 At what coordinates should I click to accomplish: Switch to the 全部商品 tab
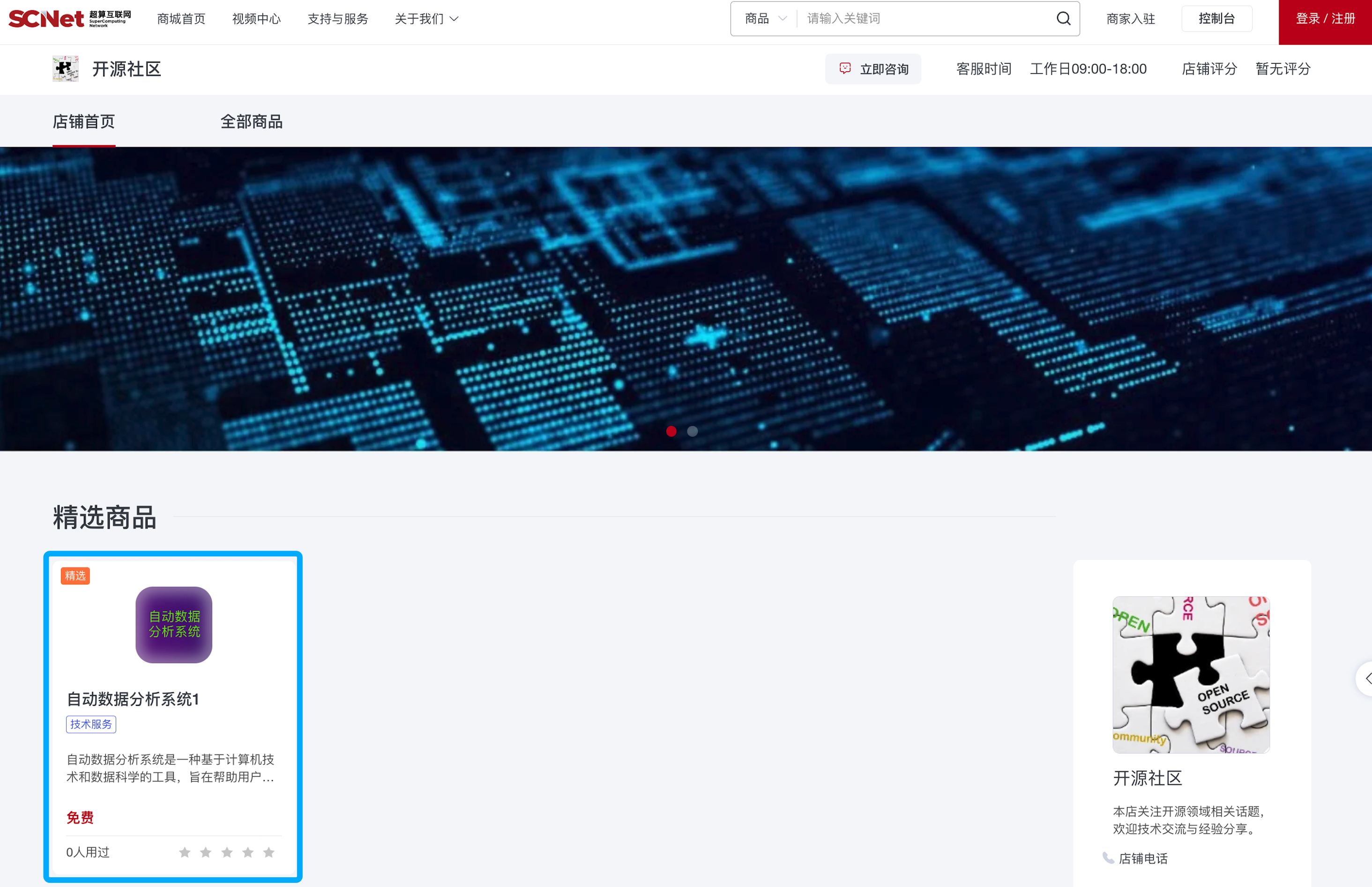point(251,122)
